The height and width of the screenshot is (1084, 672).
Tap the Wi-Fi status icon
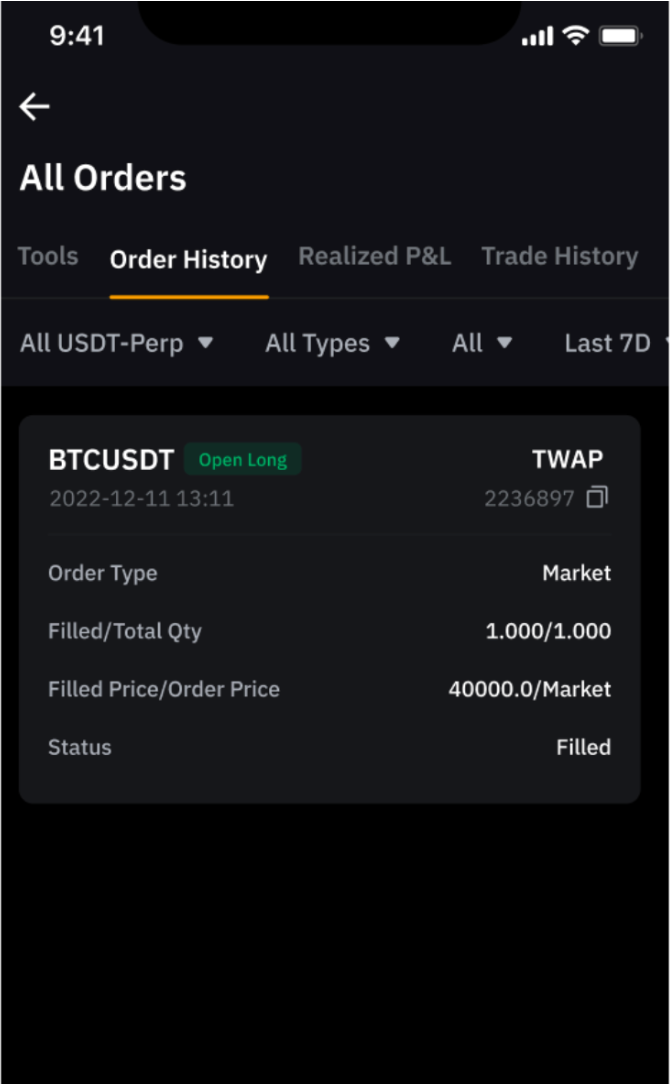575,35
